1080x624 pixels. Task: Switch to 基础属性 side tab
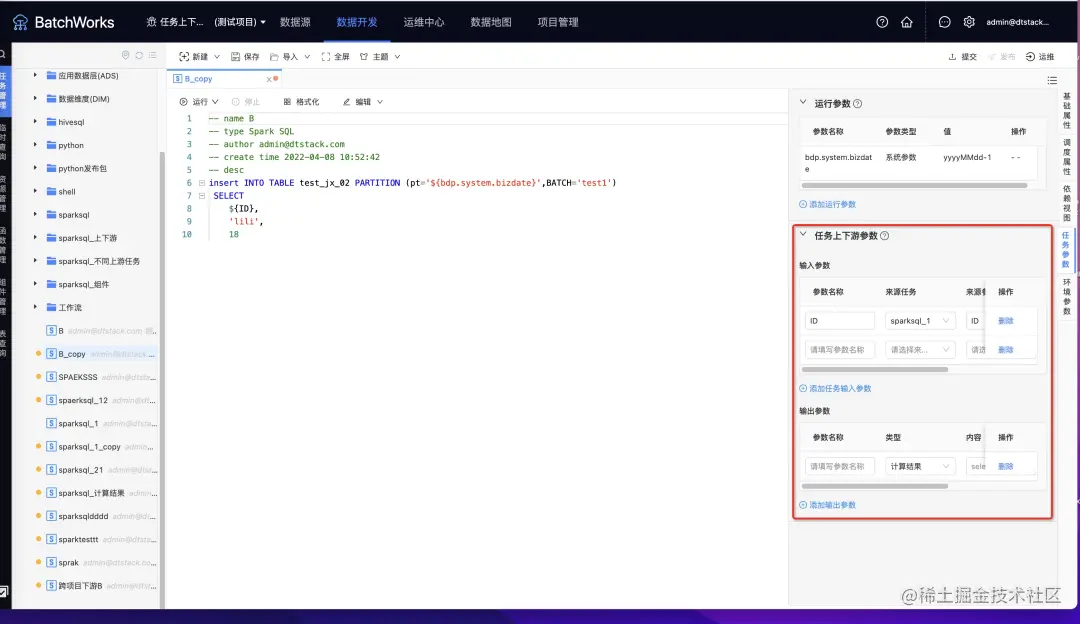click(x=1066, y=111)
